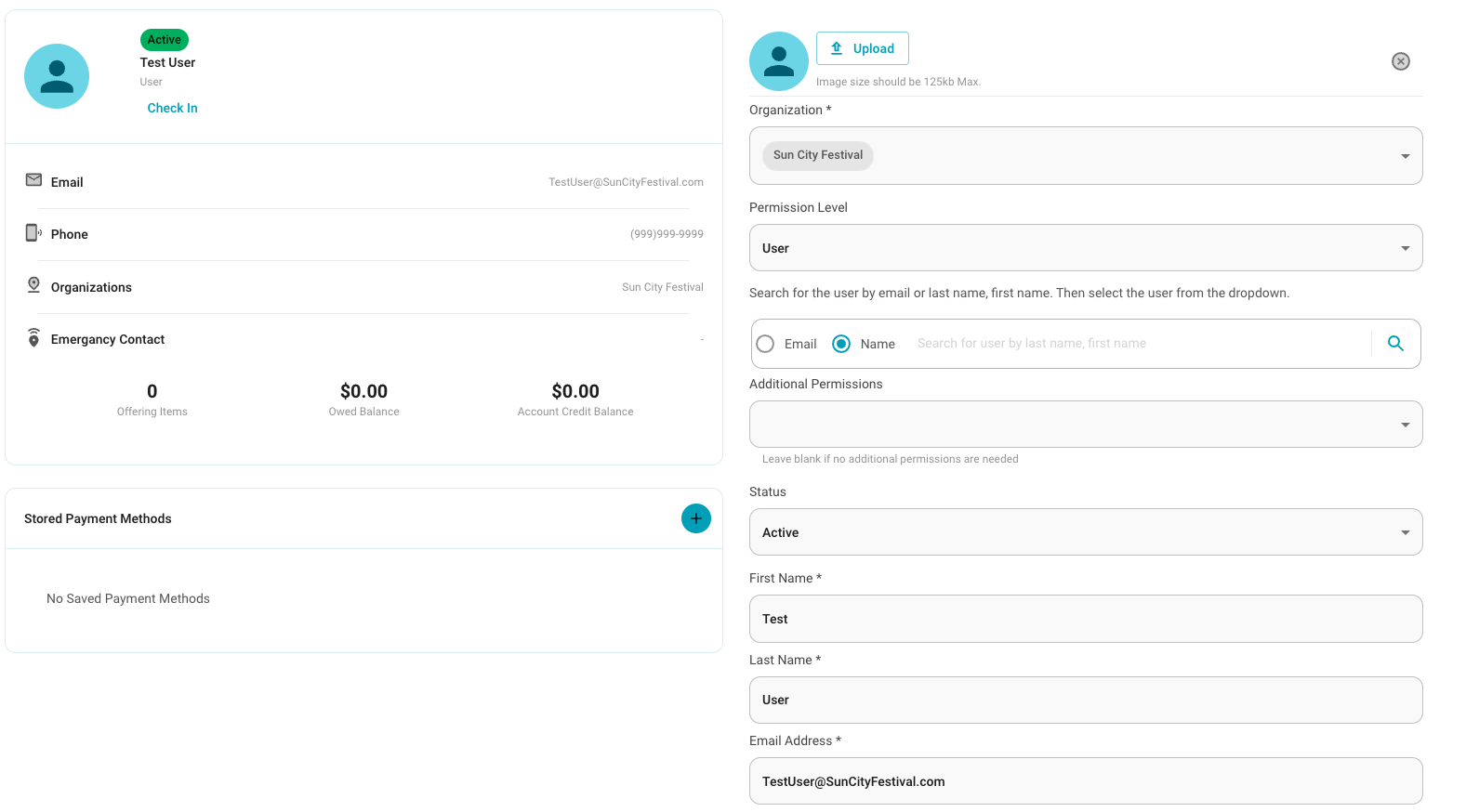Click the Emergancy Contact label
1466x812 pixels.
click(x=108, y=339)
